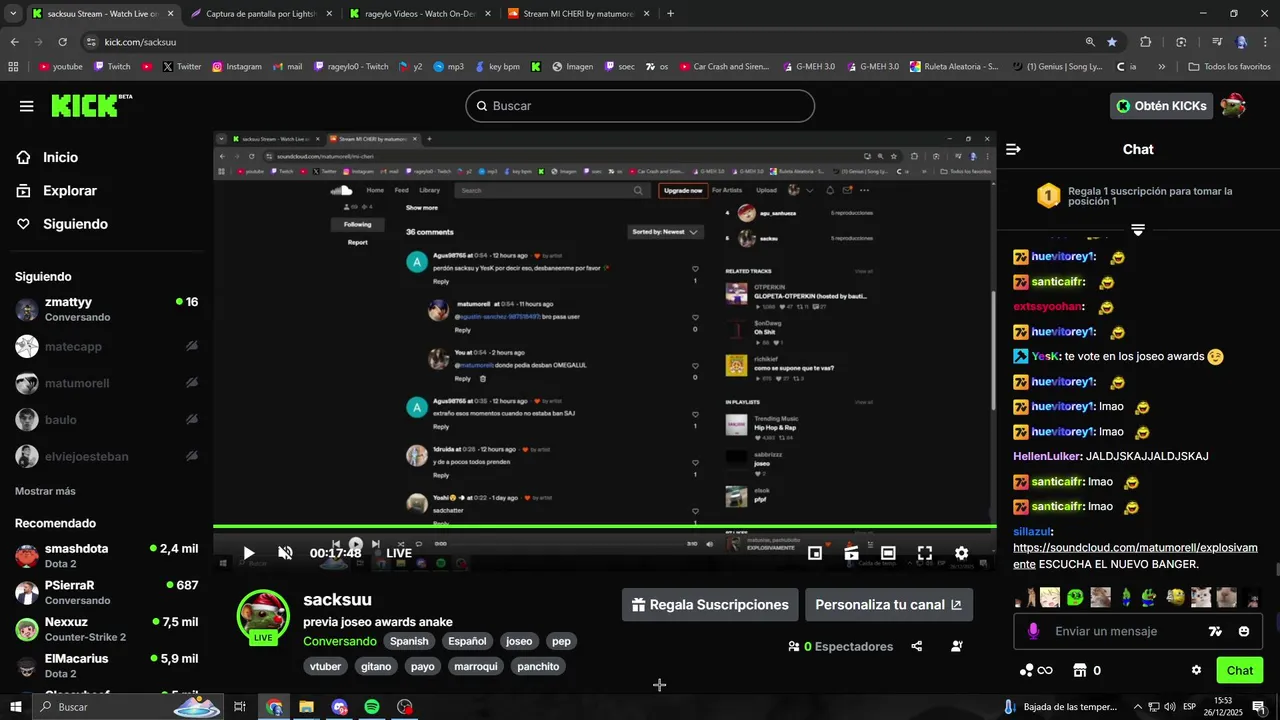Open matecapp followed channel

tap(106, 346)
